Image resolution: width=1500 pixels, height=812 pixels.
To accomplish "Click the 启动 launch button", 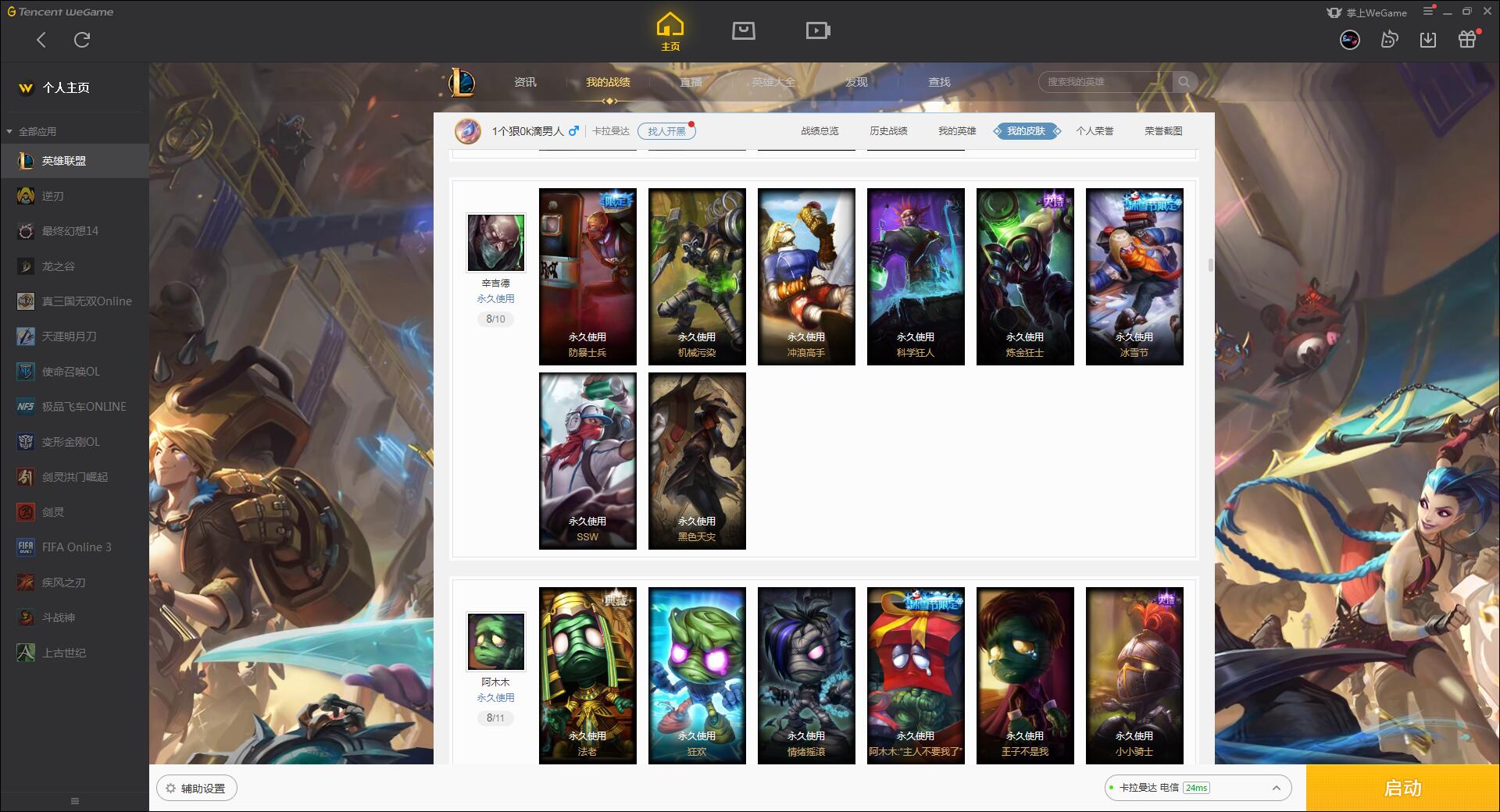I will tap(1403, 788).
